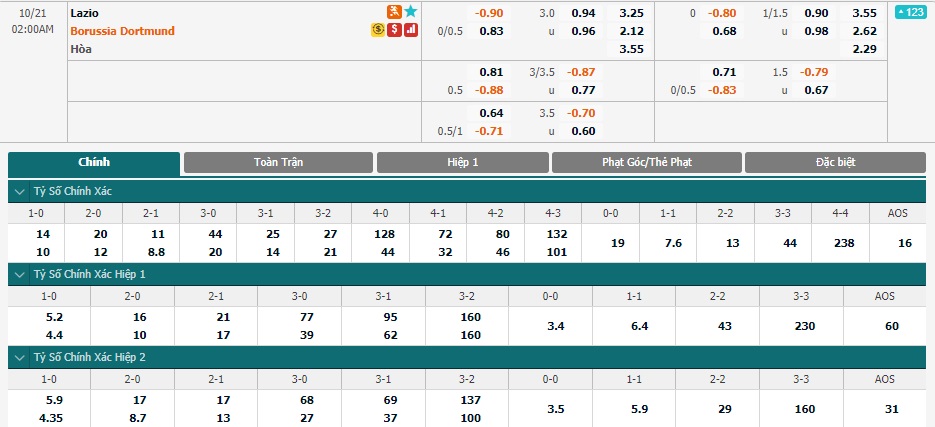Switch to the Hiệp 1 tab
The height and width of the screenshot is (427, 935).
click(x=463, y=162)
